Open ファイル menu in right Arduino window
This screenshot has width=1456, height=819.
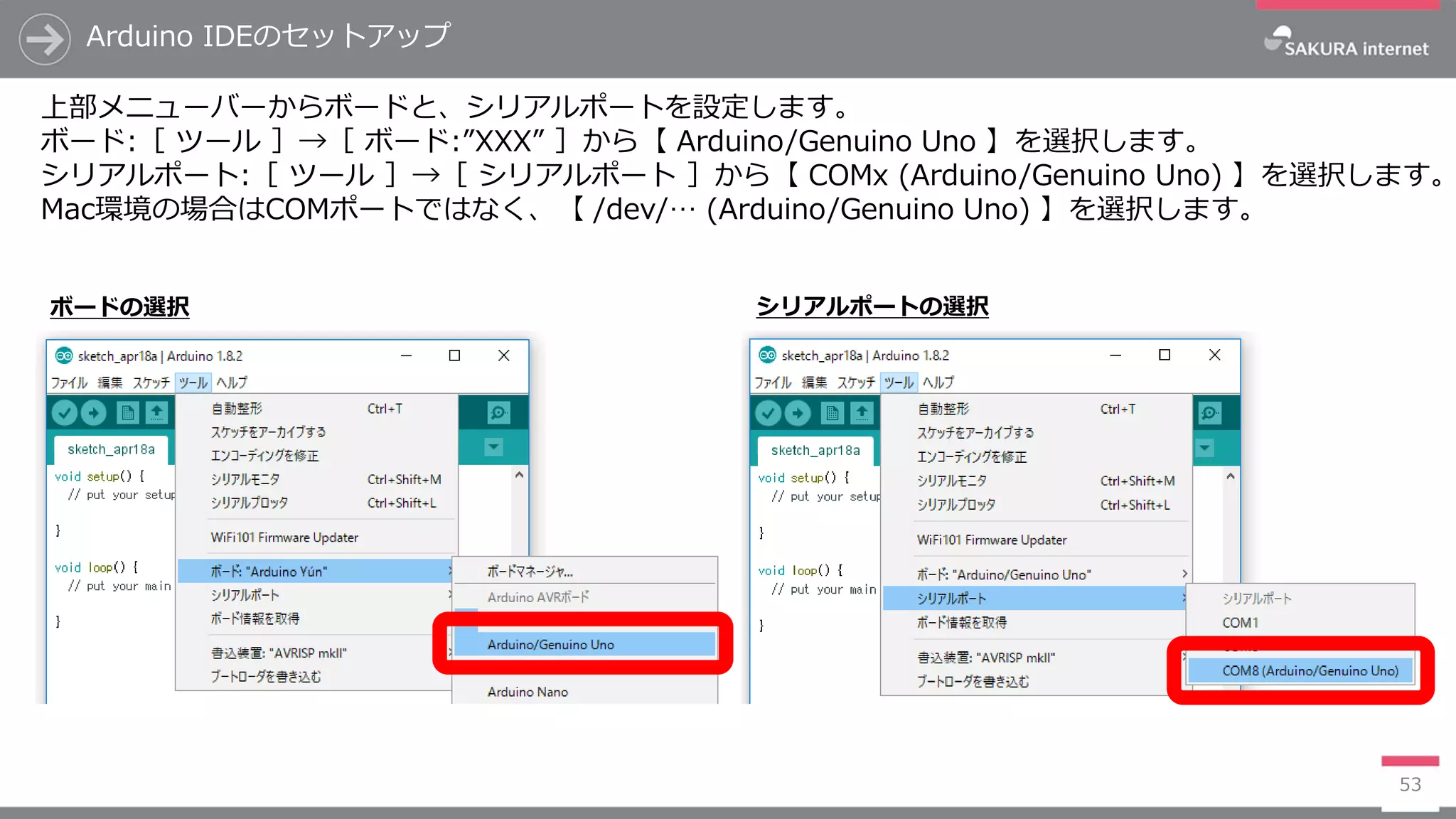[x=773, y=382]
